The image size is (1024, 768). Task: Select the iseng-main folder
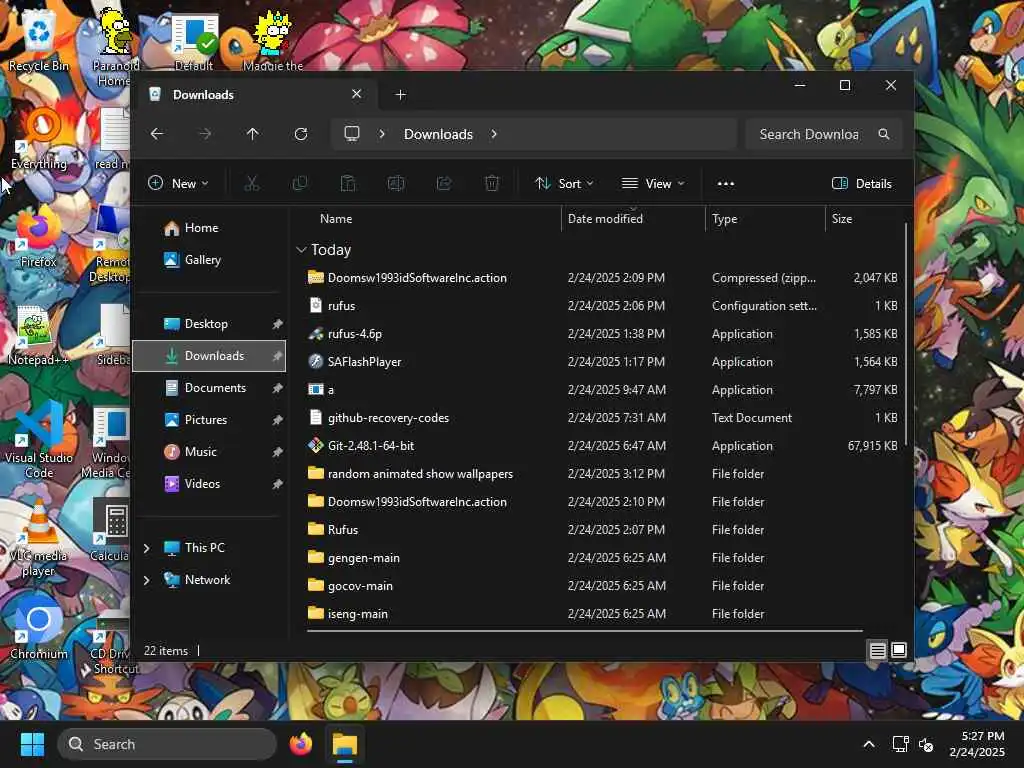click(602, 614)
